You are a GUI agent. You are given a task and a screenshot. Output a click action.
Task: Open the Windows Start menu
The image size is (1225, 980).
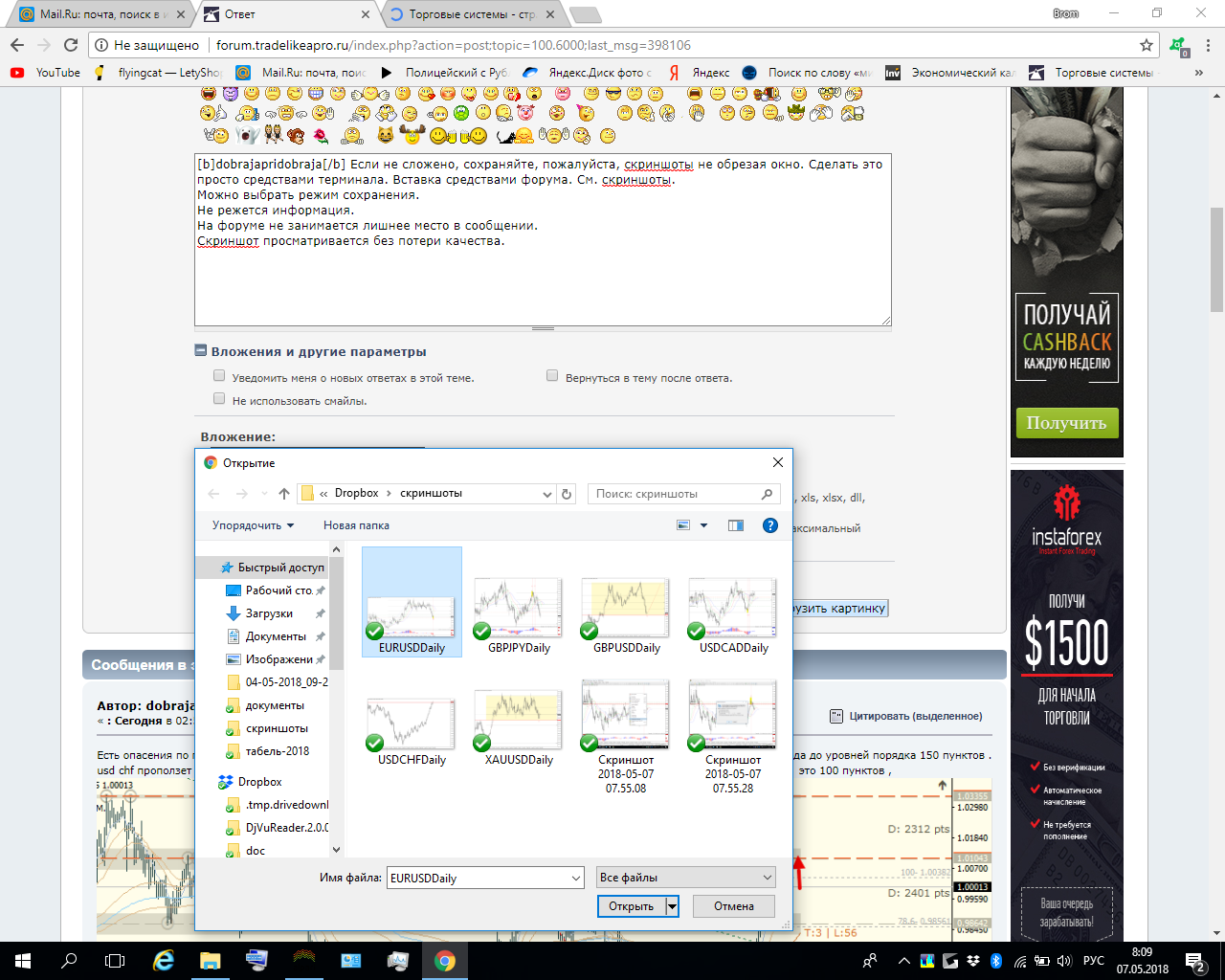23,961
